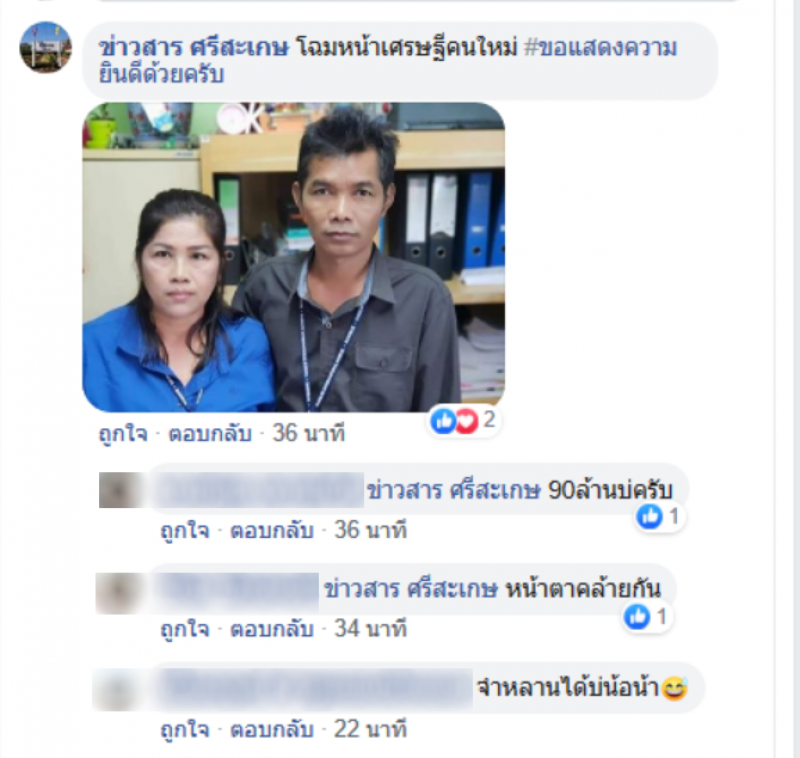Click the reactions icon under the photo
800x758 pixels.
pyautogui.click(x=454, y=421)
